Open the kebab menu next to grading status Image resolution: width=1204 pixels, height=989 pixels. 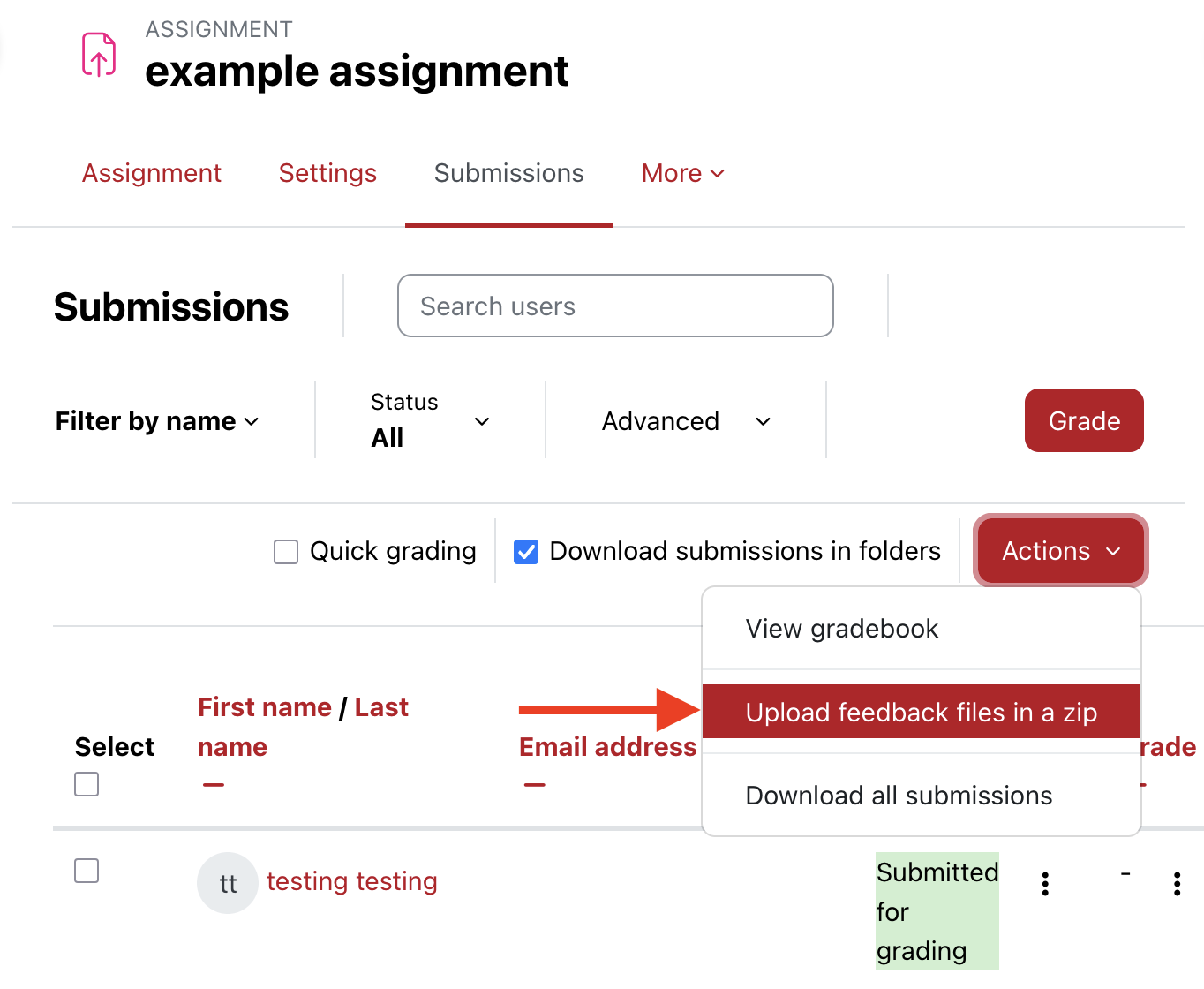(1045, 882)
